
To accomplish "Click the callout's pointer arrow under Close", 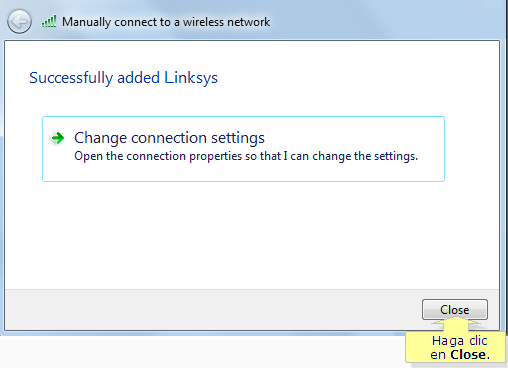I will point(455,324).
